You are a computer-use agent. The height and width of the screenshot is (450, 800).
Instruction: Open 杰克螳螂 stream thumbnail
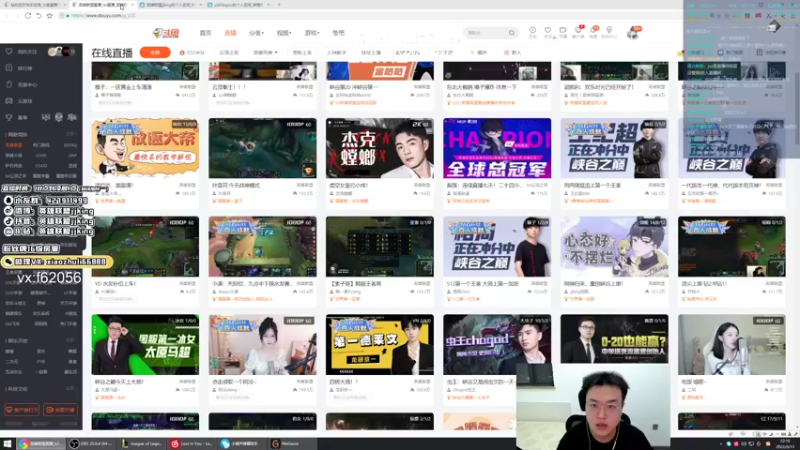pyautogui.click(x=380, y=148)
